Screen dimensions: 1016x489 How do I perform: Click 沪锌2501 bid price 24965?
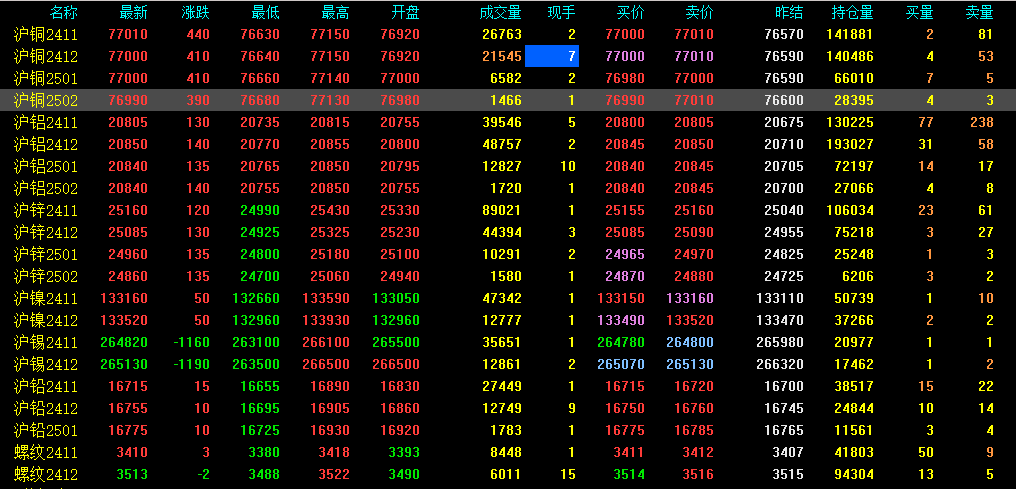(625, 254)
